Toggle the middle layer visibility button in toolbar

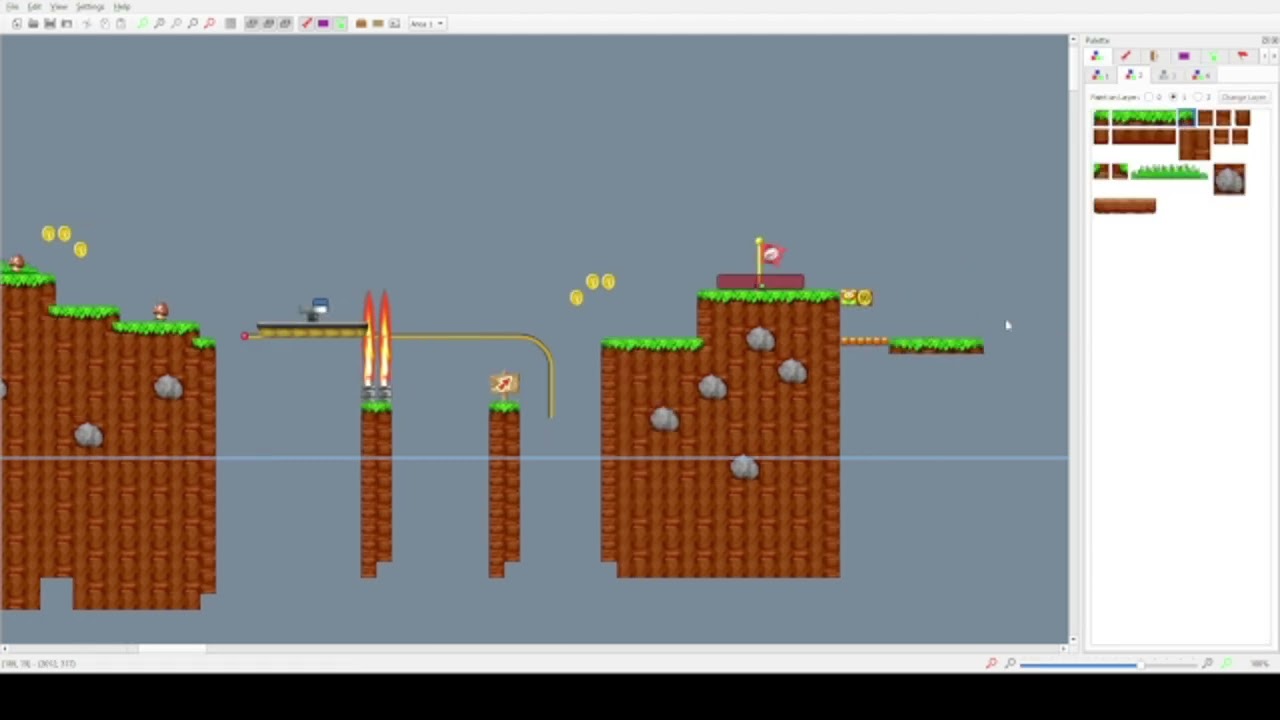click(x=268, y=23)
